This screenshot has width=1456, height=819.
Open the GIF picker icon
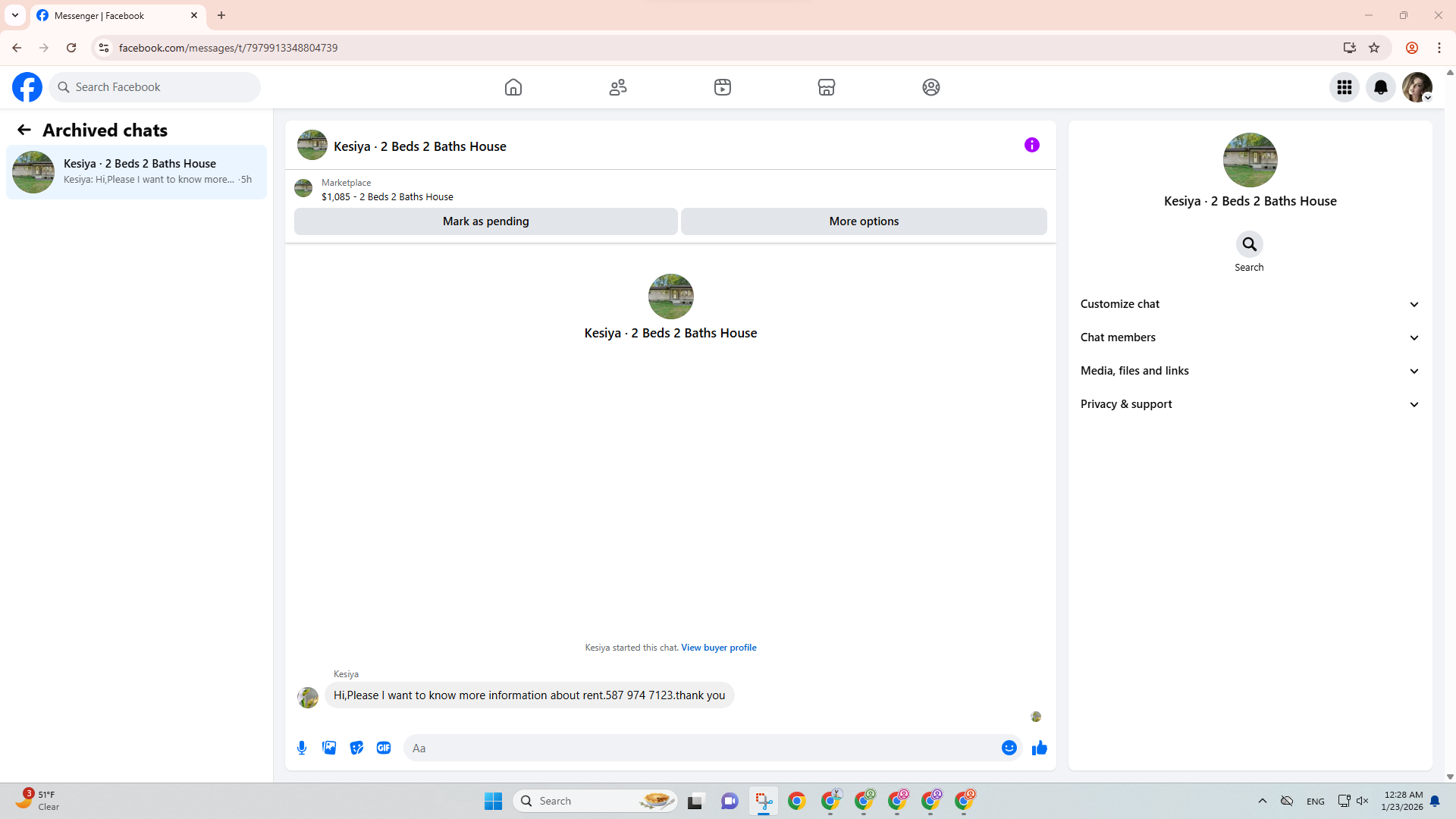pyautogui.click(x=384, y=748)
